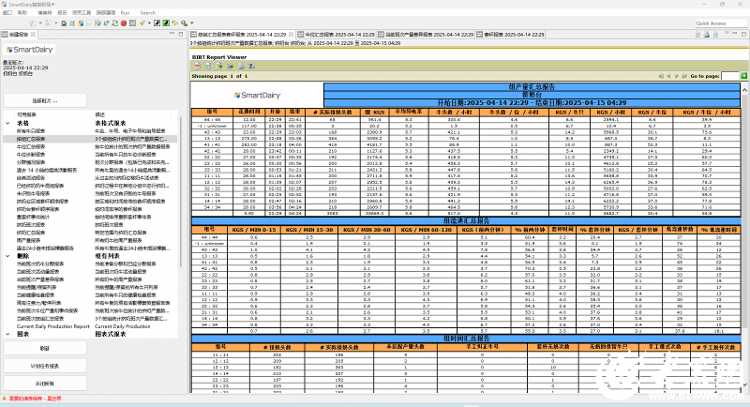This screenshot has height=407, width=750.
Task: Minimize the left reports panel view
Action: tap(172, 33)
